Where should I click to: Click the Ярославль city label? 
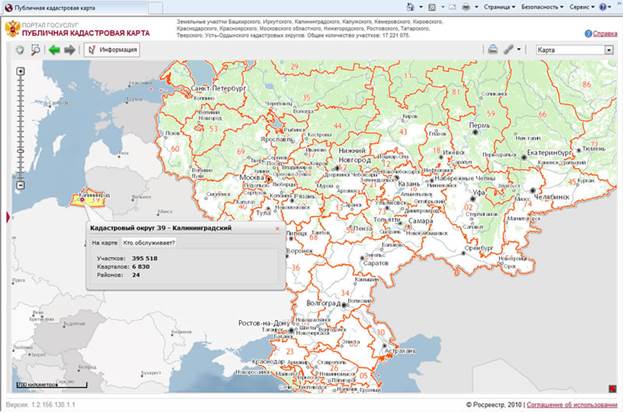coord(277,139)
